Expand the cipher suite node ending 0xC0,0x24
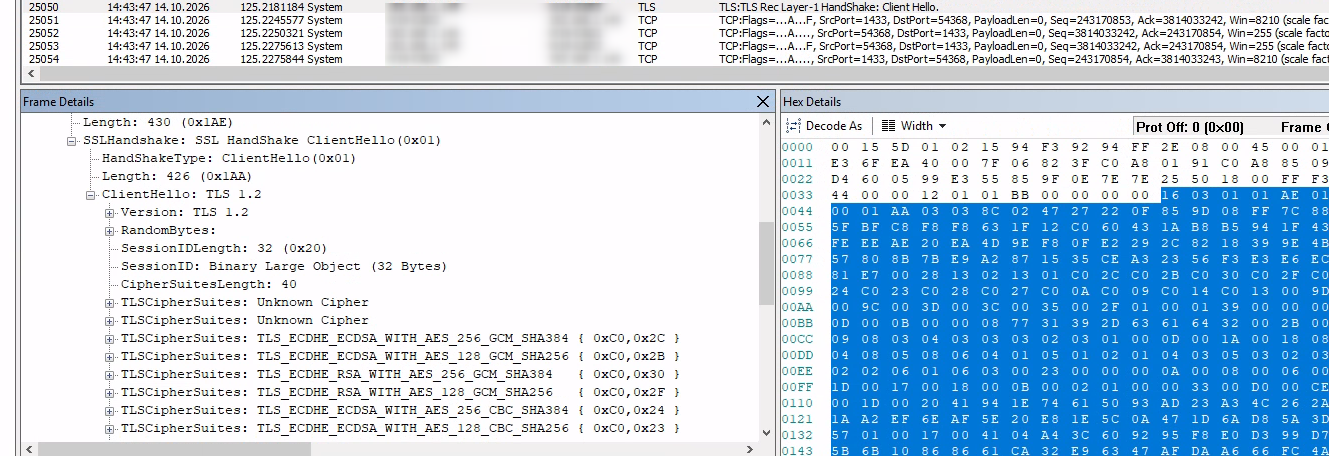1329x456 pixels. (x=110, y=411)
